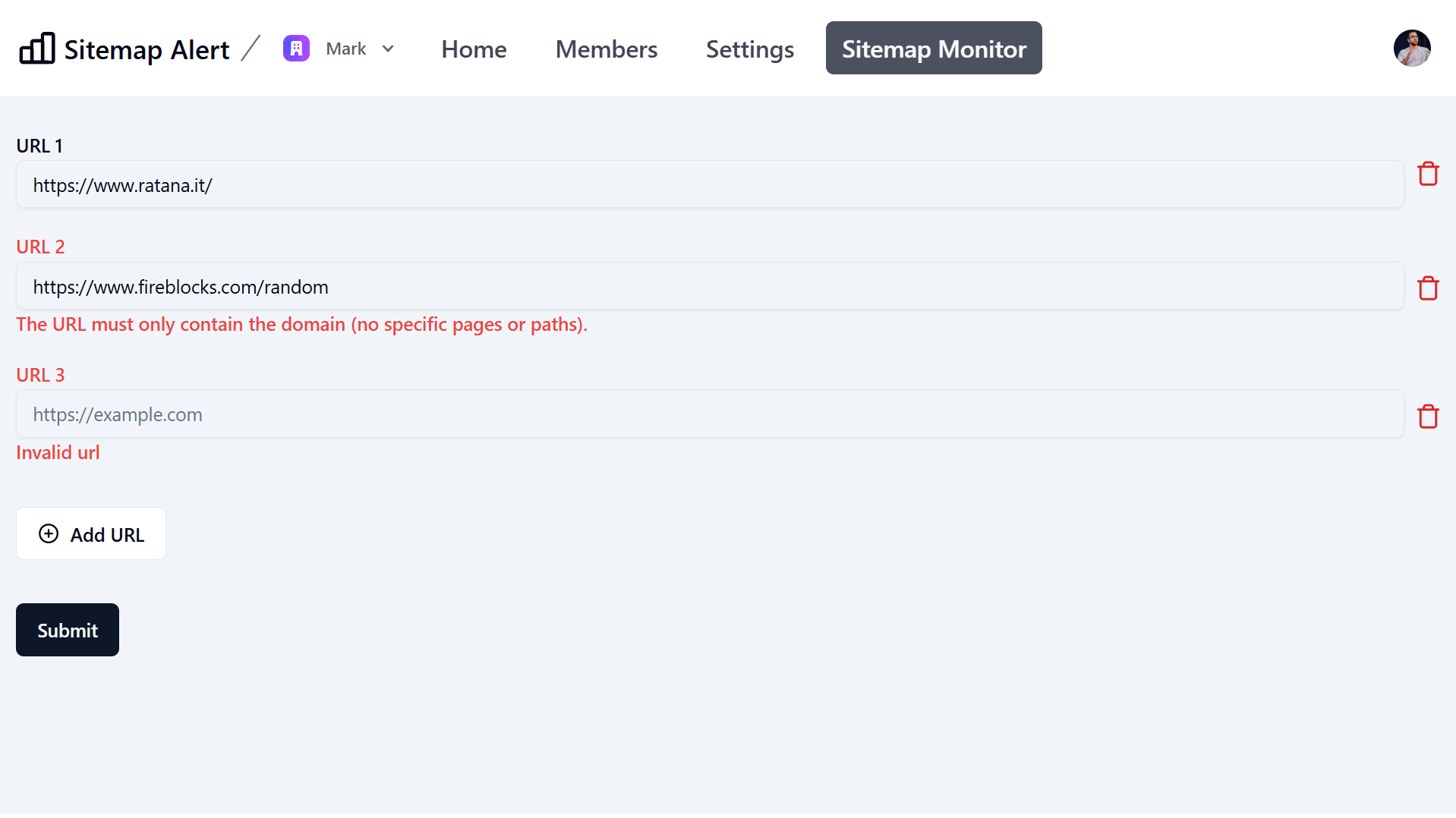Focus the URL 1 ratana.it input field
The width and height of the screenshot is (1456, 818).
point(709,185)
